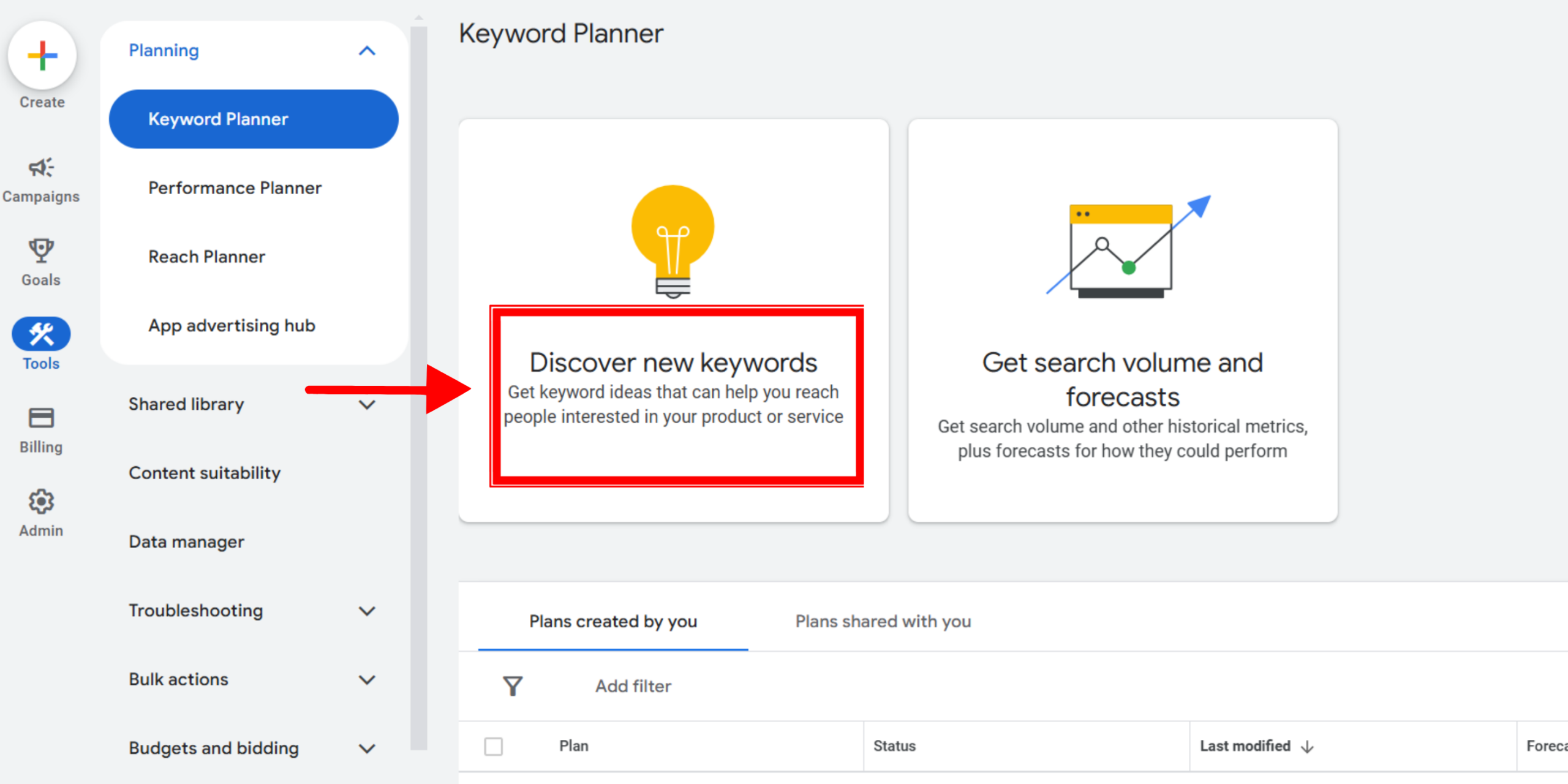Image resolution: width=1568 pixels, height=784 pixels.
Task: Open the Campaigns megaphone icon
Action: (41, 167)
